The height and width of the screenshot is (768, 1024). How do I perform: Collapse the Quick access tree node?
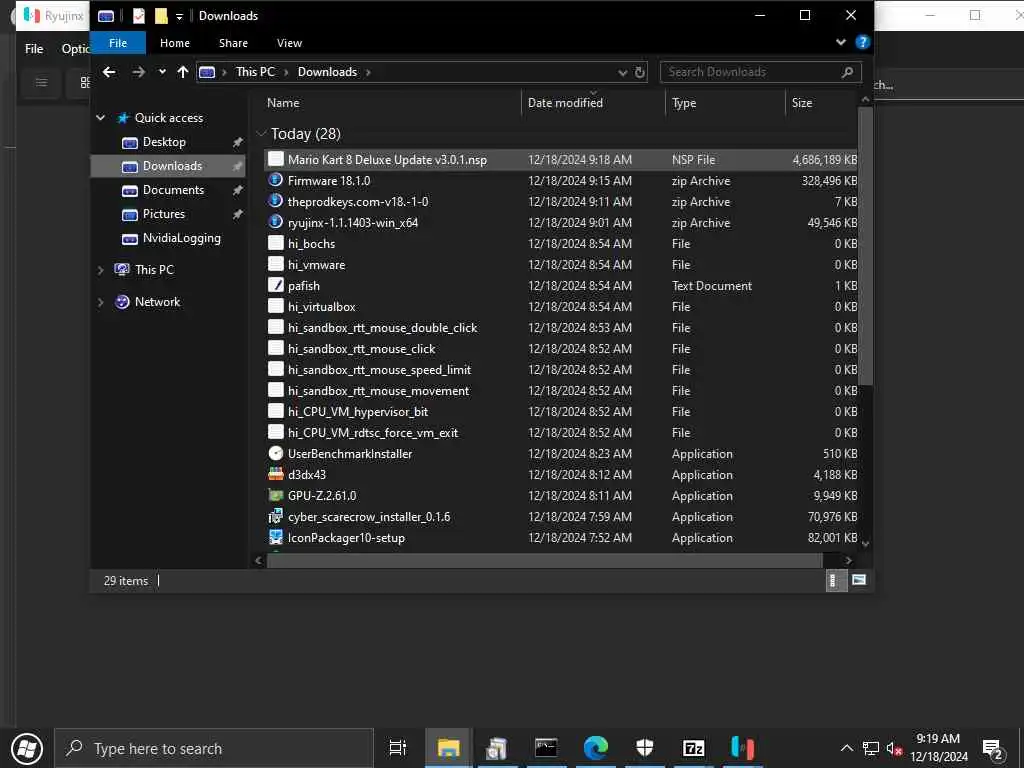pos(101,118)
